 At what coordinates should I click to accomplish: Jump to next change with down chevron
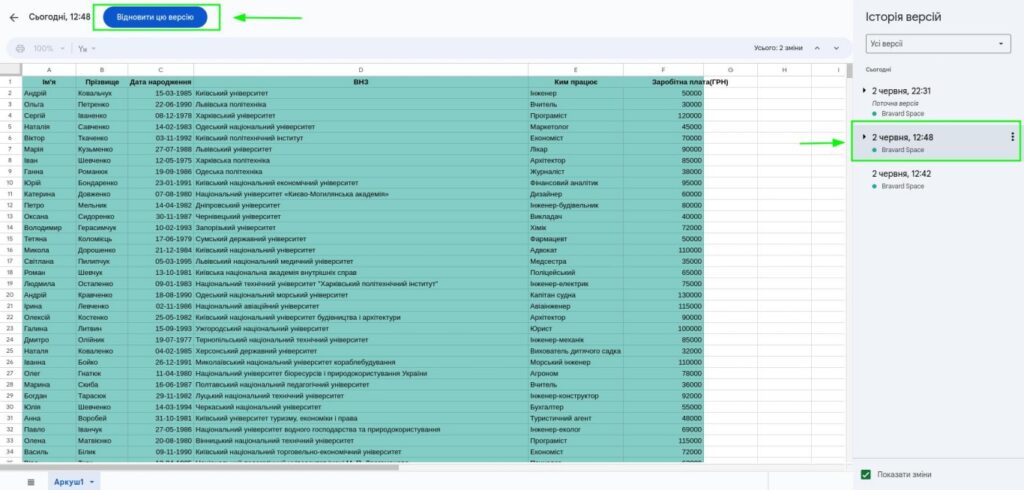pos(836,48)
